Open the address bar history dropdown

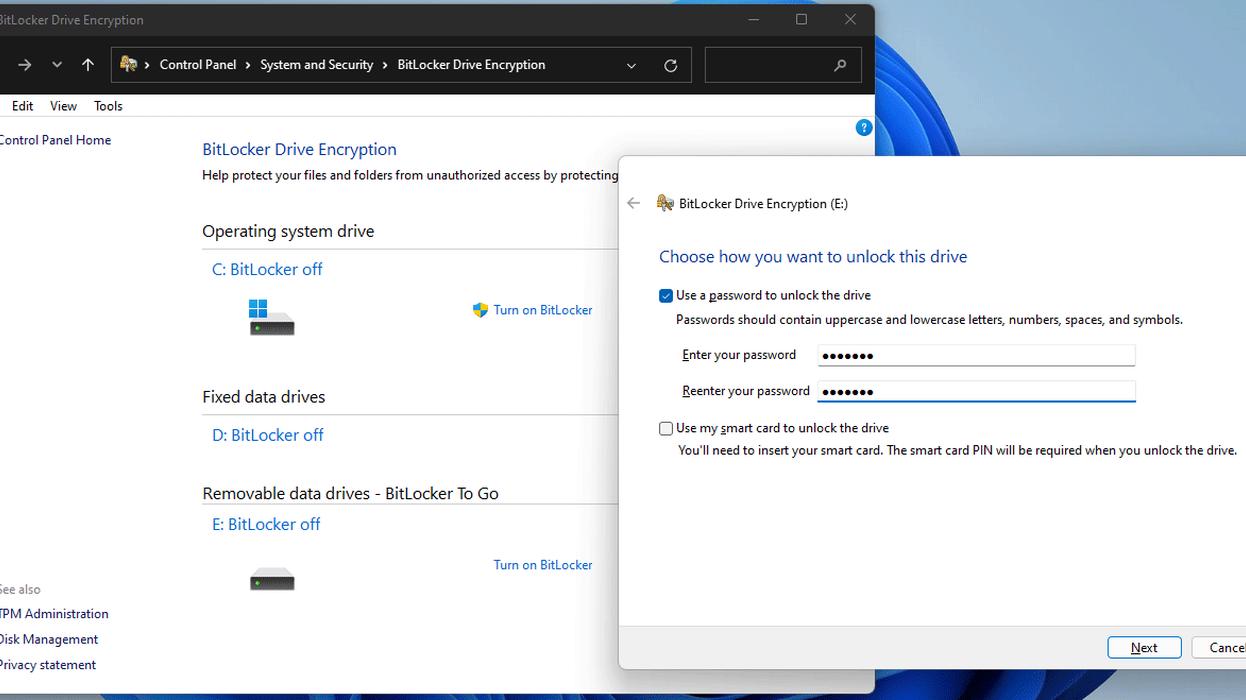click(631, 66)
